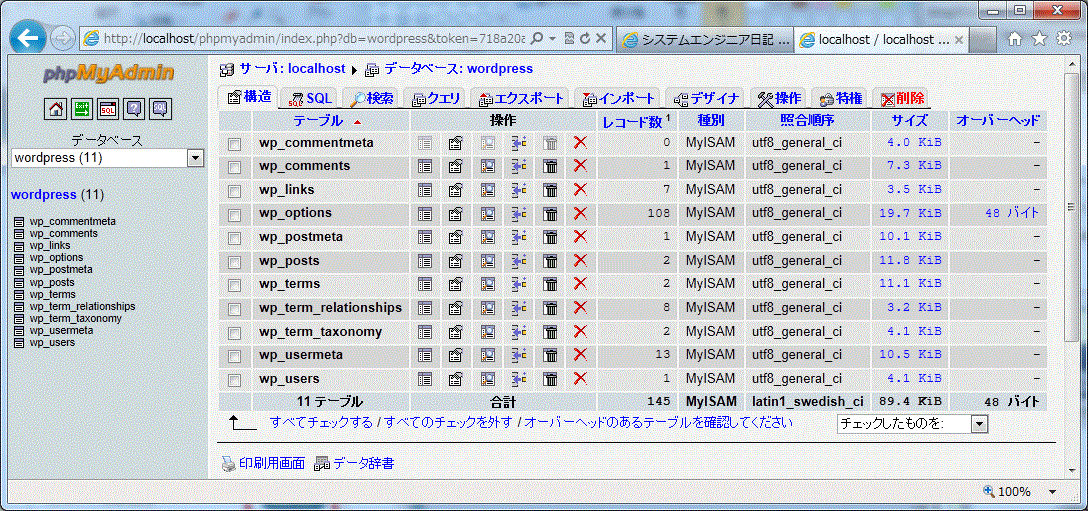This screenshot has width=1088, height=511.
Task: Open the SQL query window icon
Action: (x=108, y=109)
